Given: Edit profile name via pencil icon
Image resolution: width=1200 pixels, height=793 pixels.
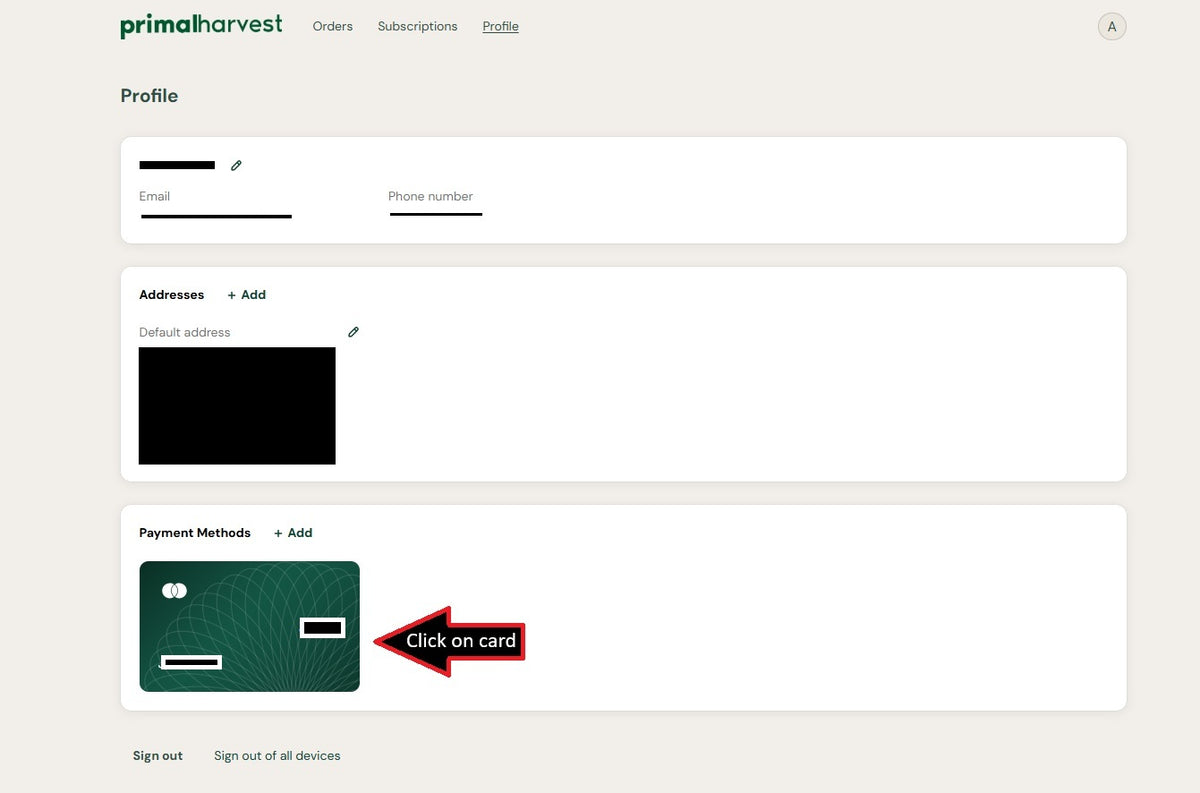Looking at the screenshot, I should click(x=236, y=165).
